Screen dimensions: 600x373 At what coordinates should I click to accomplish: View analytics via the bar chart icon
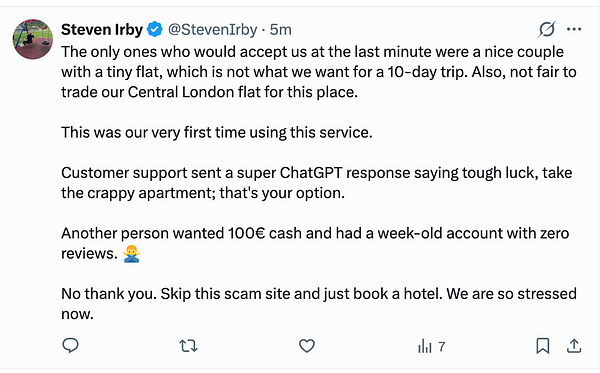tap(425, 346)
